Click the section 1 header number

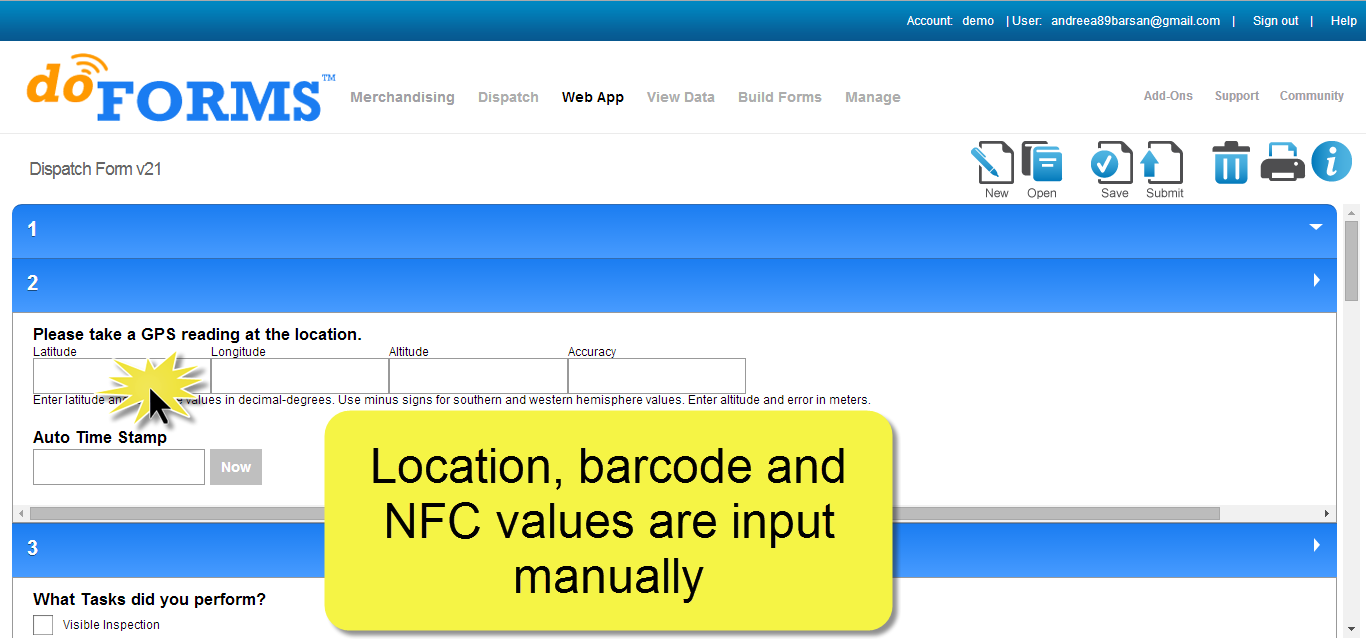pyautogui.click(x=32, y=229)
